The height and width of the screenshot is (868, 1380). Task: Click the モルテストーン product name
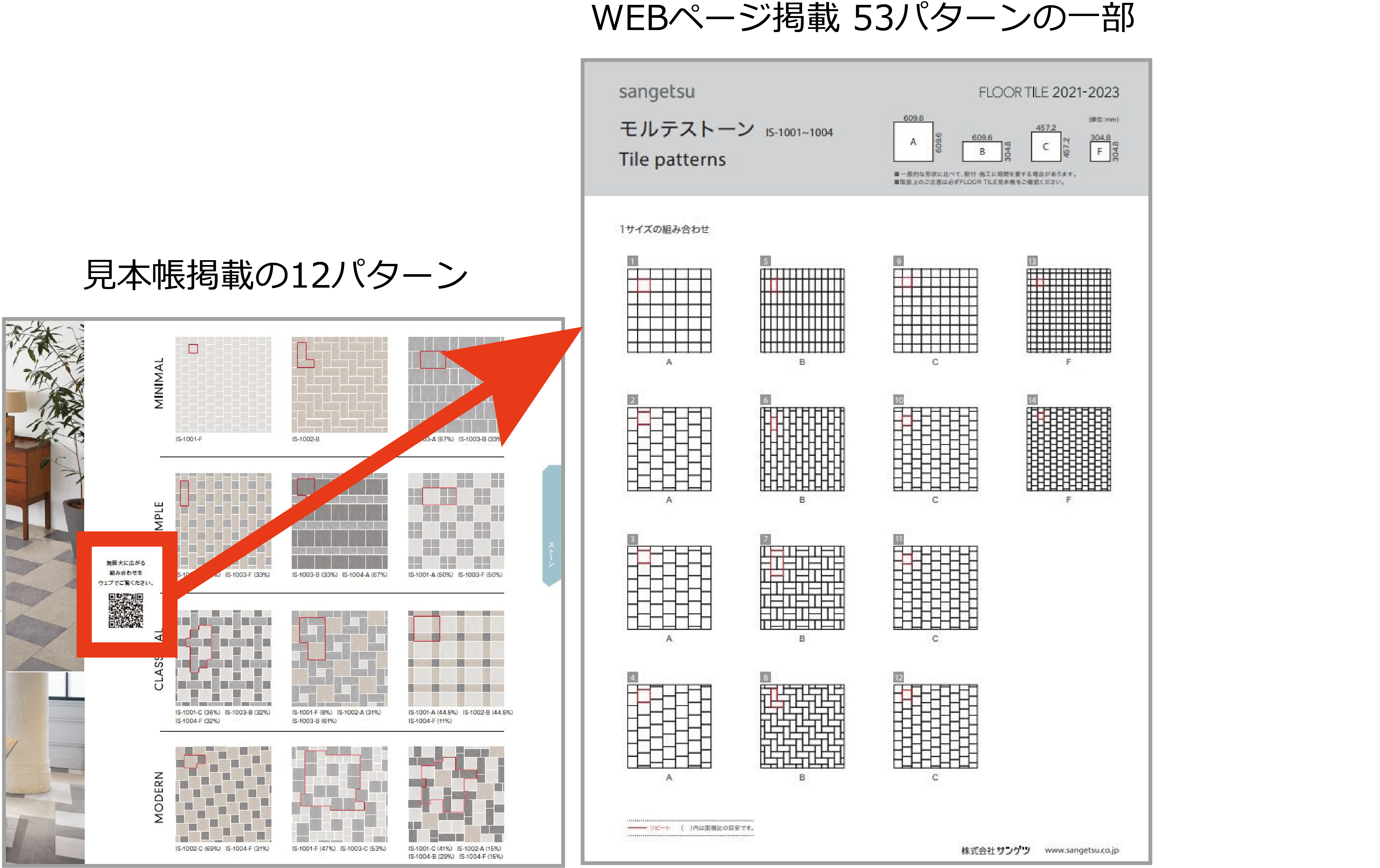click(687, 129)
